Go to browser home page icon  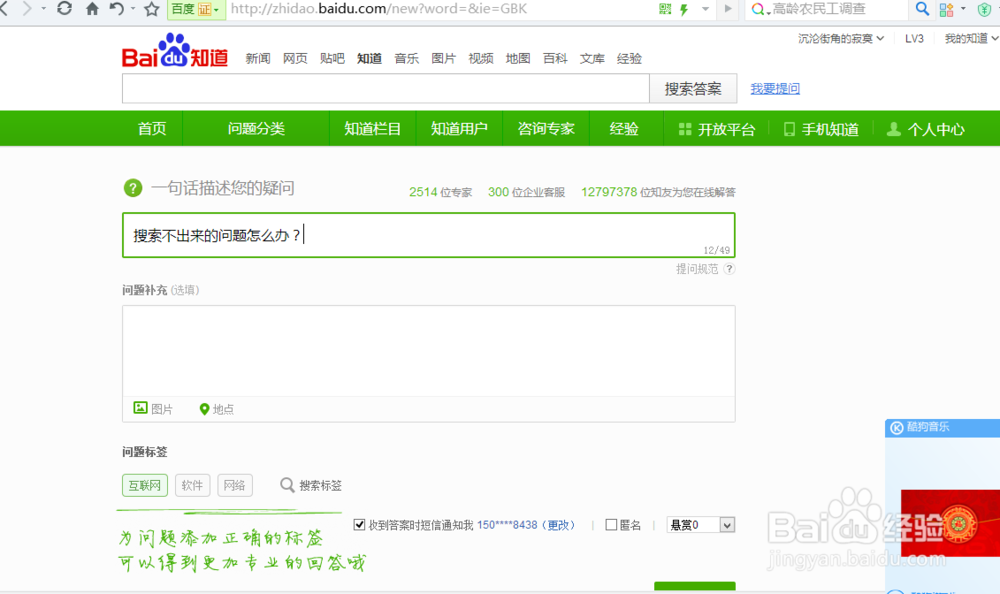click(92, 9)
